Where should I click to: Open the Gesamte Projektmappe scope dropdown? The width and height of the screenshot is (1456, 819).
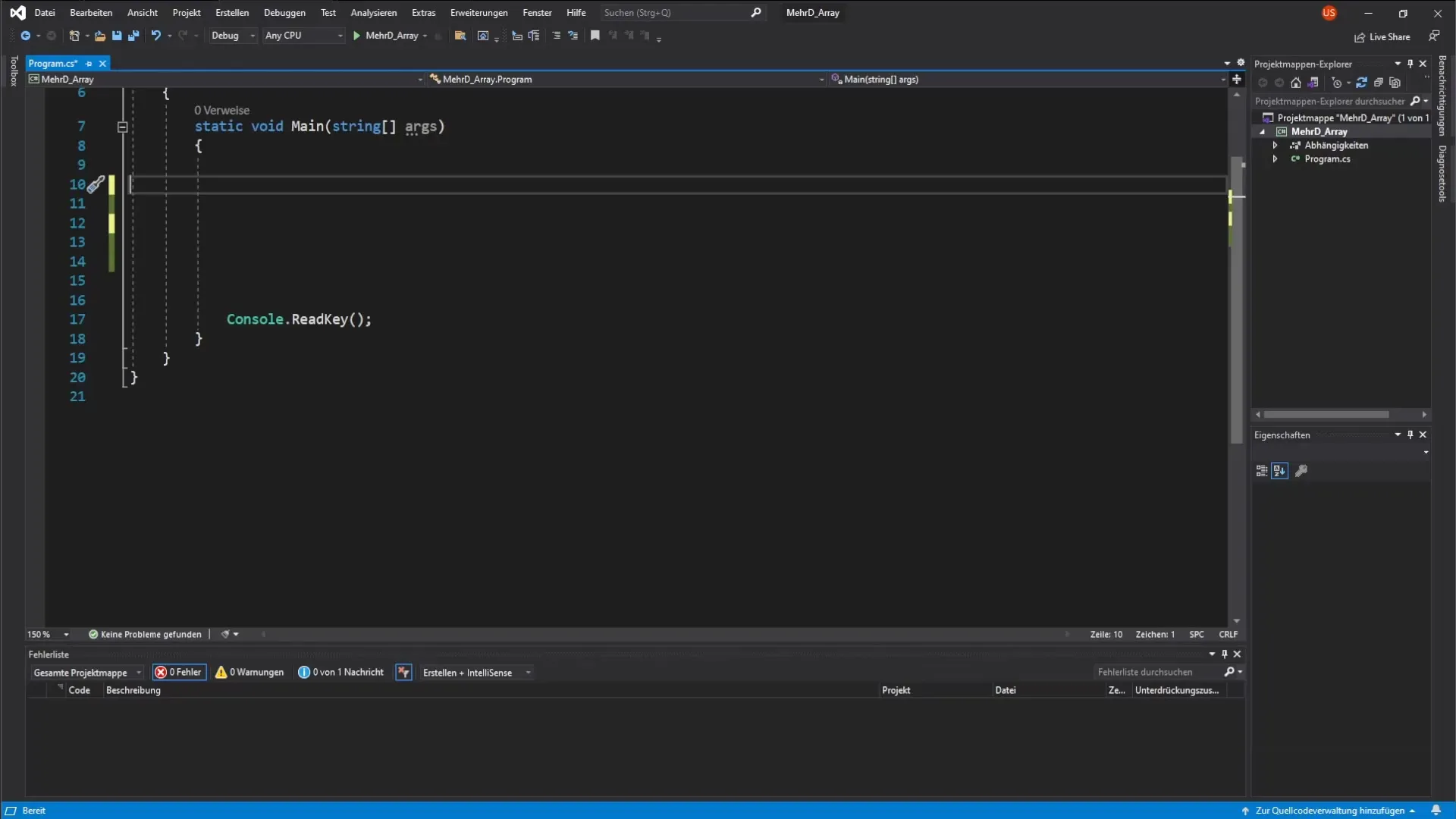click(86, 673)
